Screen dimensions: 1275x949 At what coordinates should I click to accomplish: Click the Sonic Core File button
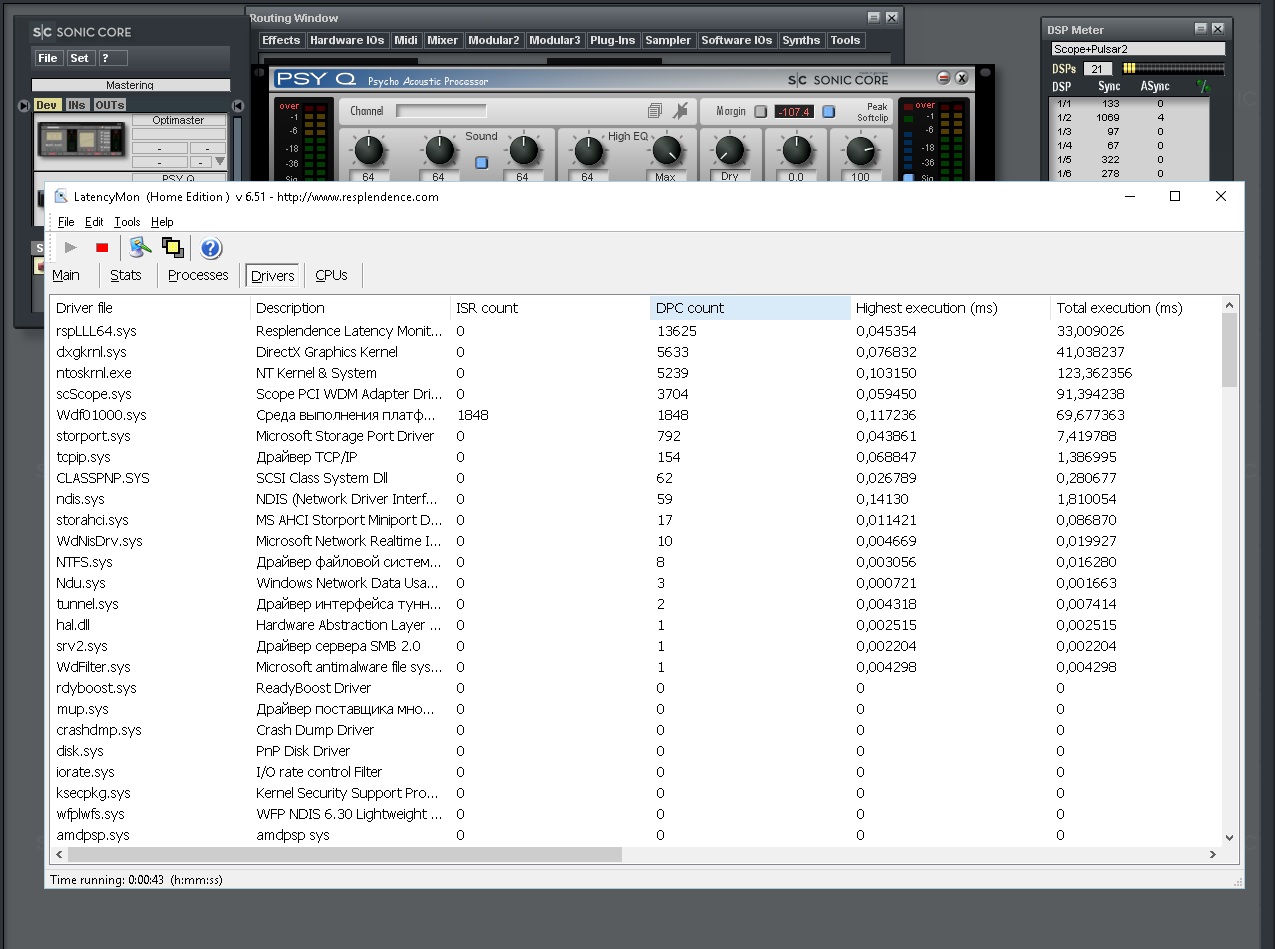coord(48,58)
